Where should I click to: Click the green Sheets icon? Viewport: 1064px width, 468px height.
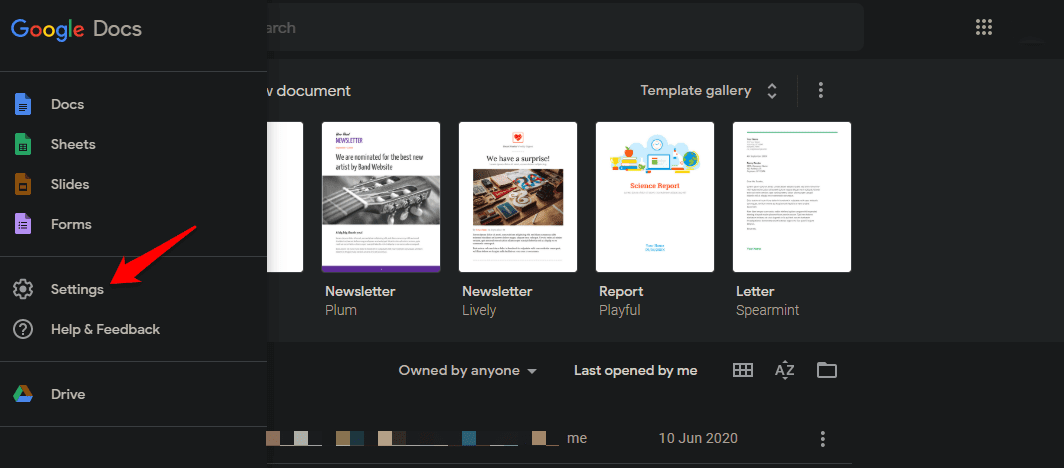pyautogui.click(x=23, y=144)
